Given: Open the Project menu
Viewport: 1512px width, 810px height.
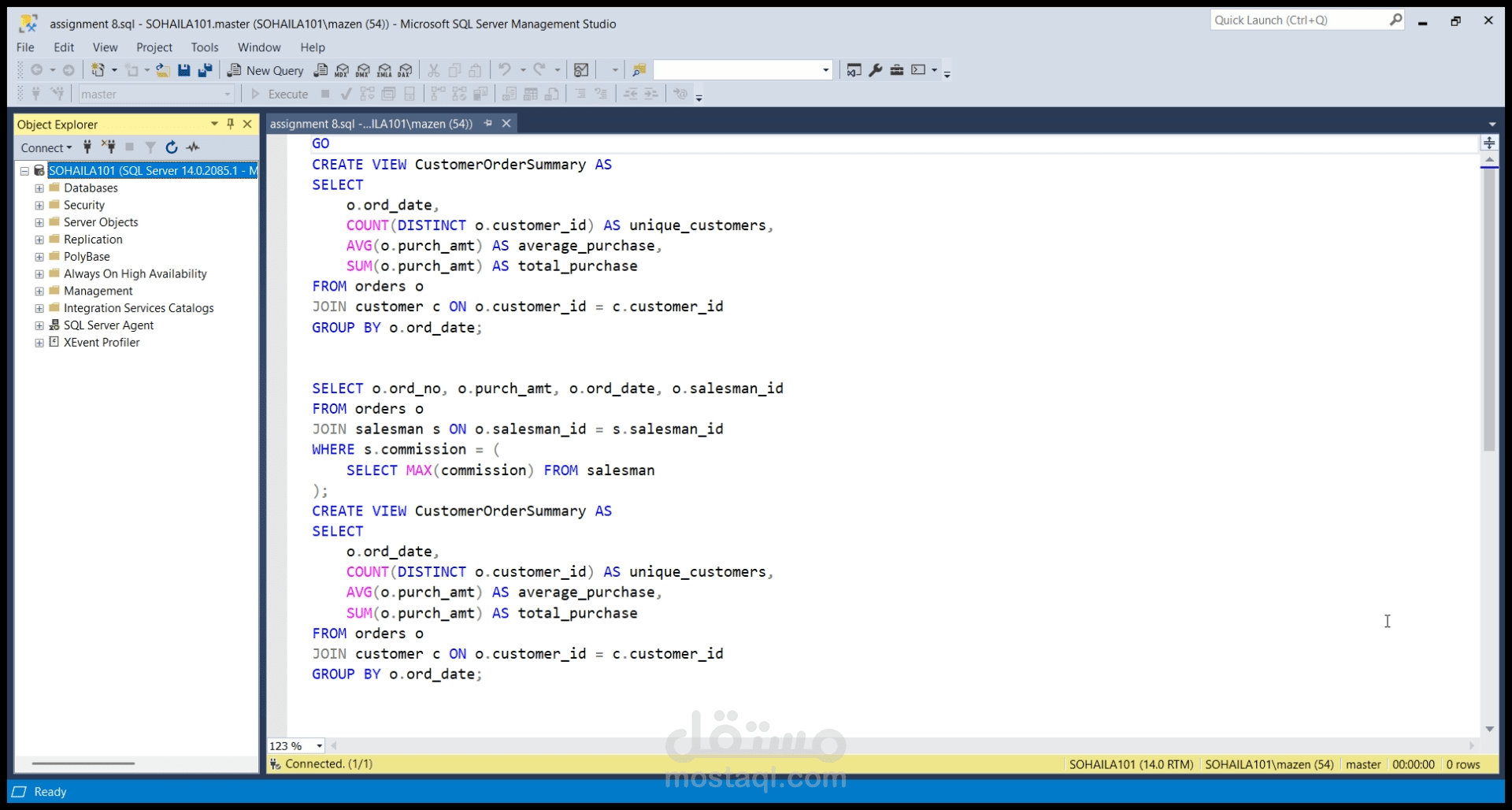Looking at the screenshot, I should point(154,47).
